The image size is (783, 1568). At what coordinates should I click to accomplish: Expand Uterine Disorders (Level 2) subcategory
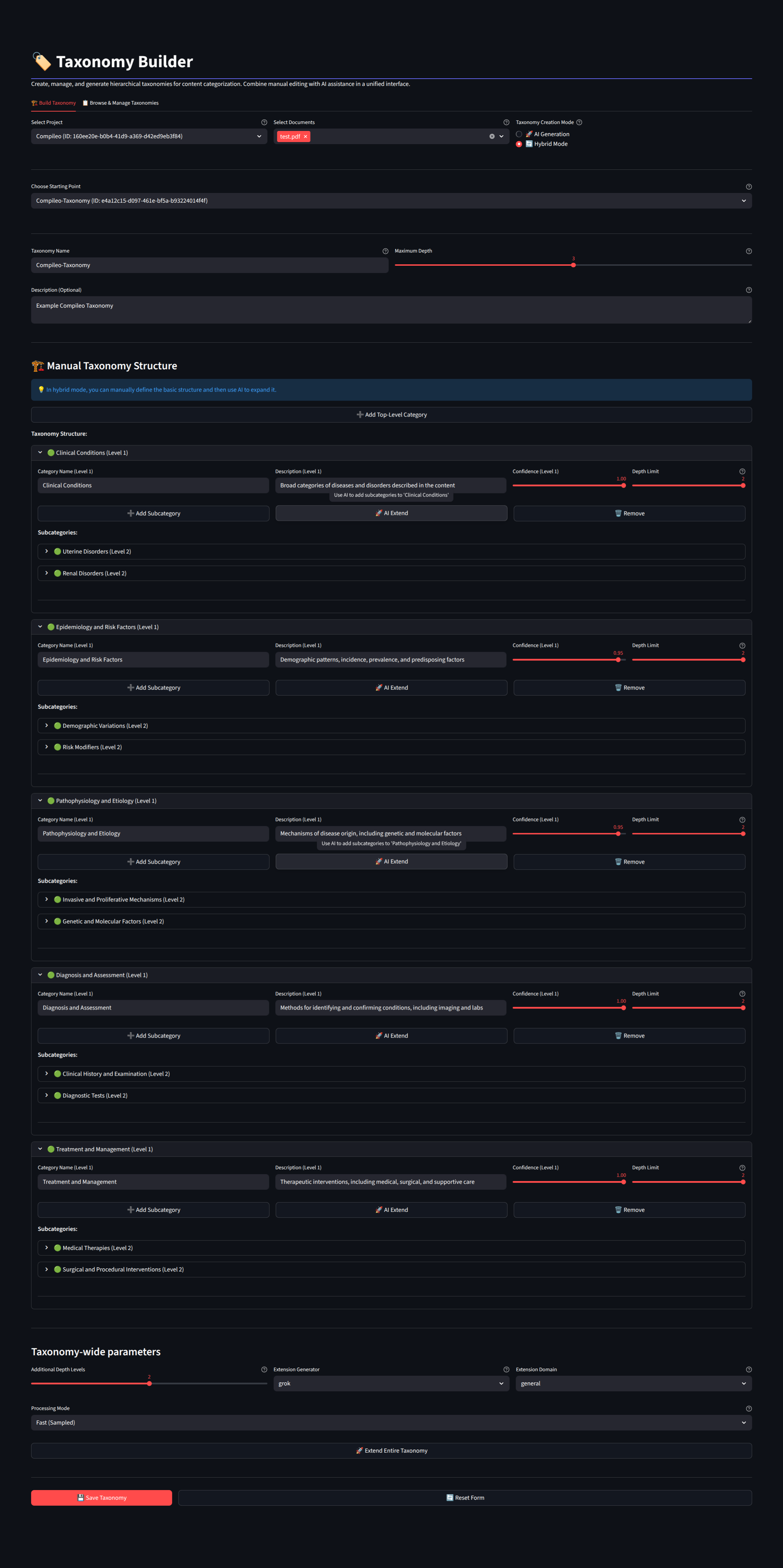pyautogui.click(x=391, y=552)
